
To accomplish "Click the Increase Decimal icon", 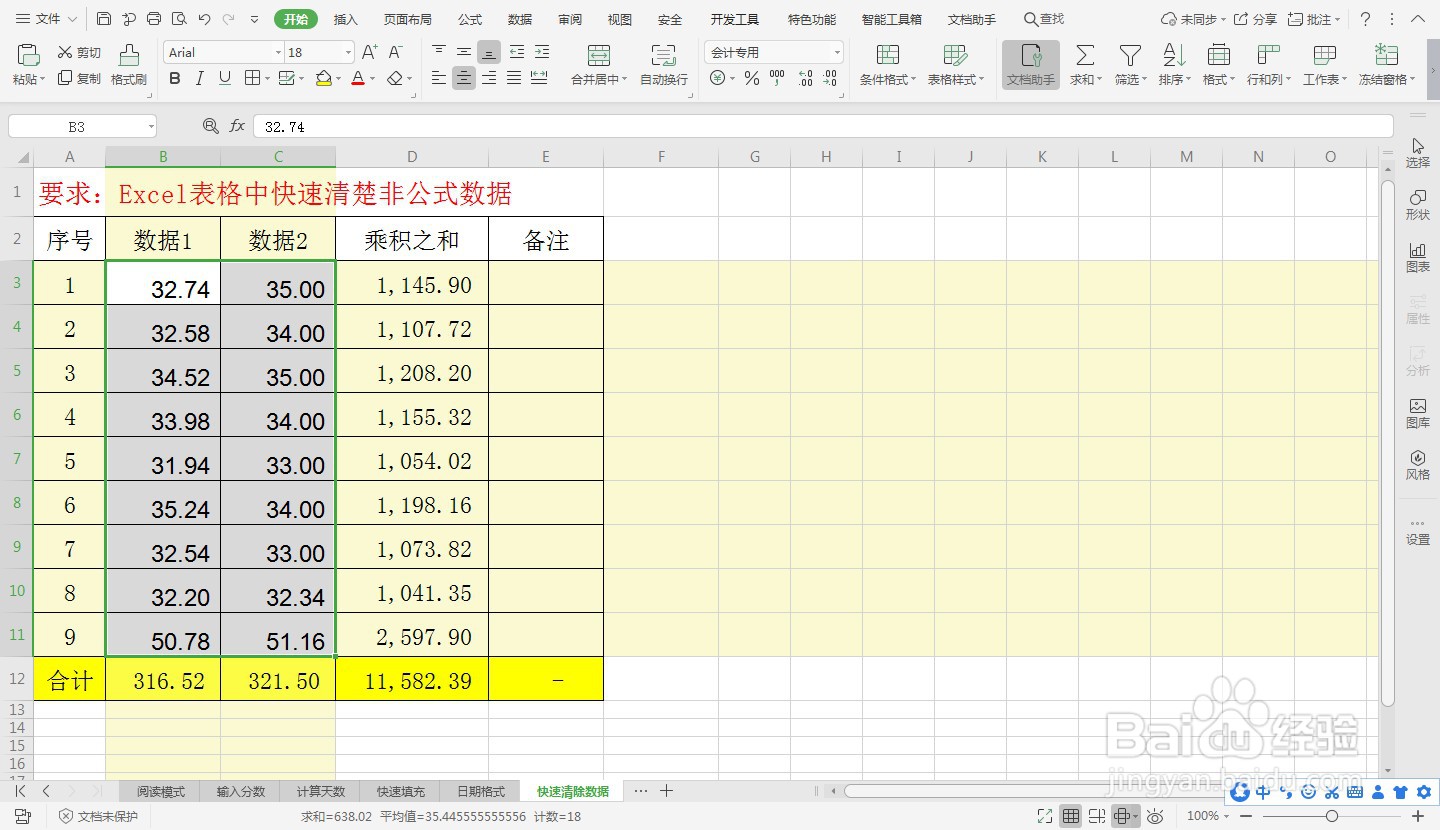I will pos(806,78).
